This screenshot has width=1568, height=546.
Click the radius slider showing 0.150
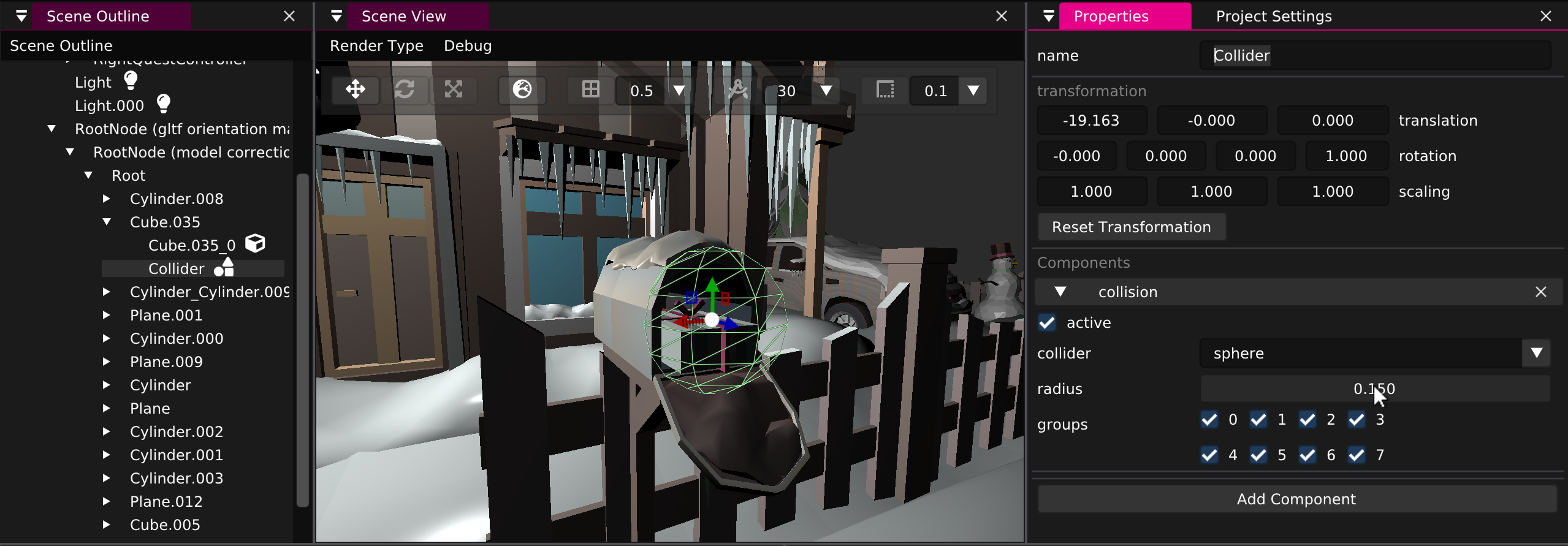(1375, 389)
